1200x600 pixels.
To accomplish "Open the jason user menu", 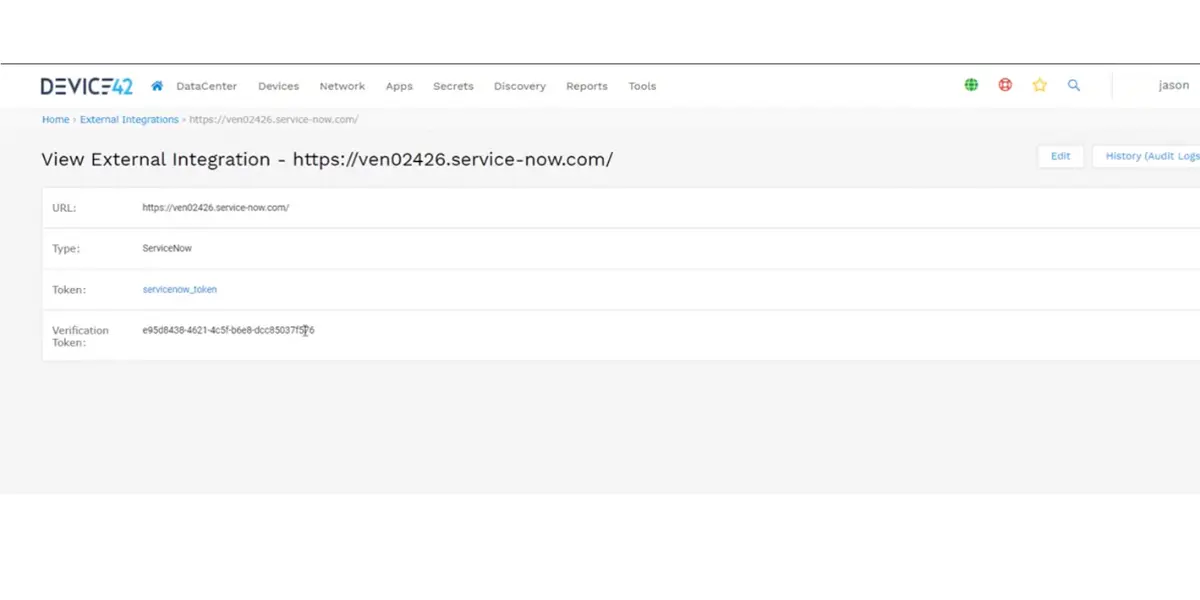I will pos(1174,85).
